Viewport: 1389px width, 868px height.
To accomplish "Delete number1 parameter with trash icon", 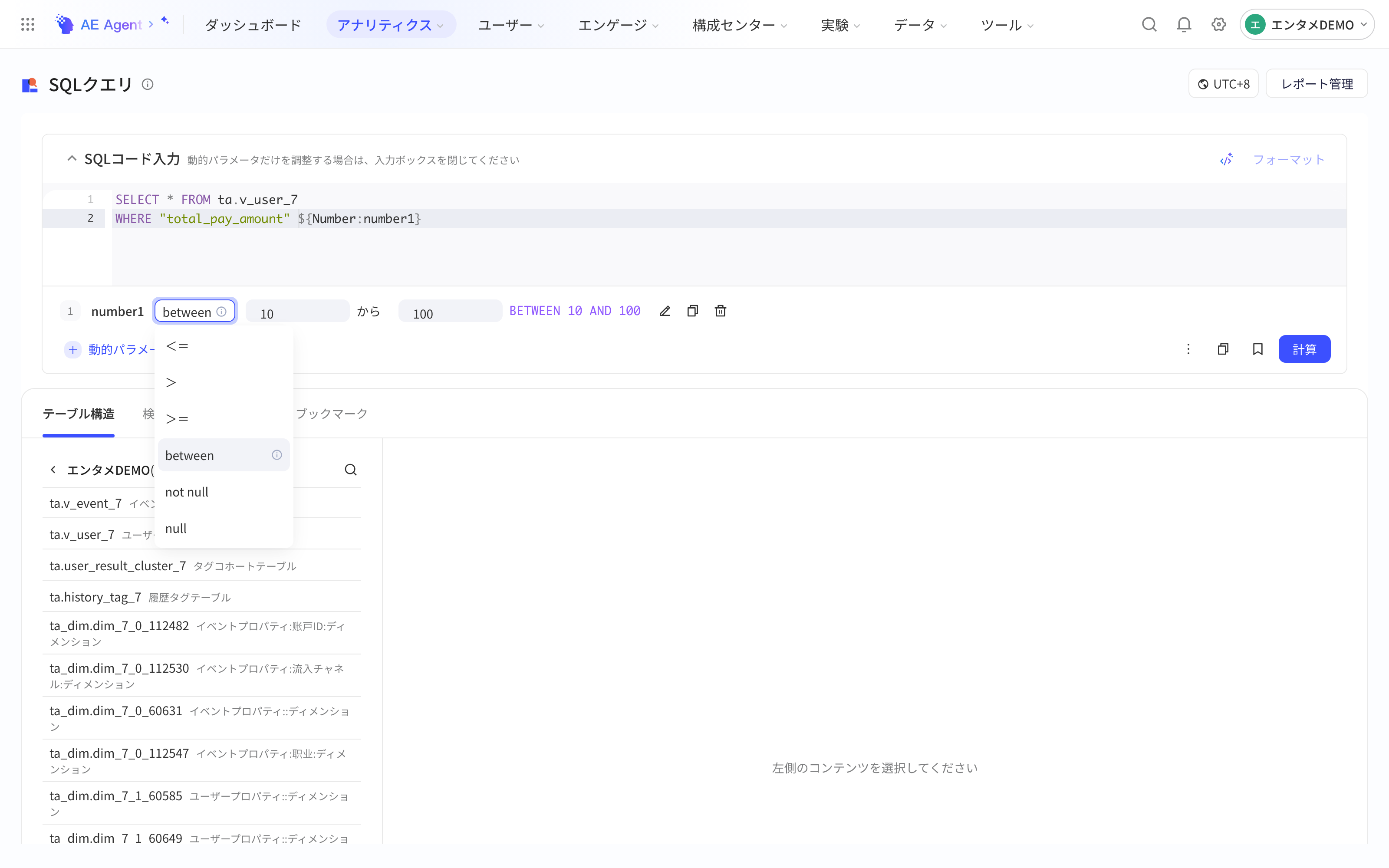I will tap(721, 311).
